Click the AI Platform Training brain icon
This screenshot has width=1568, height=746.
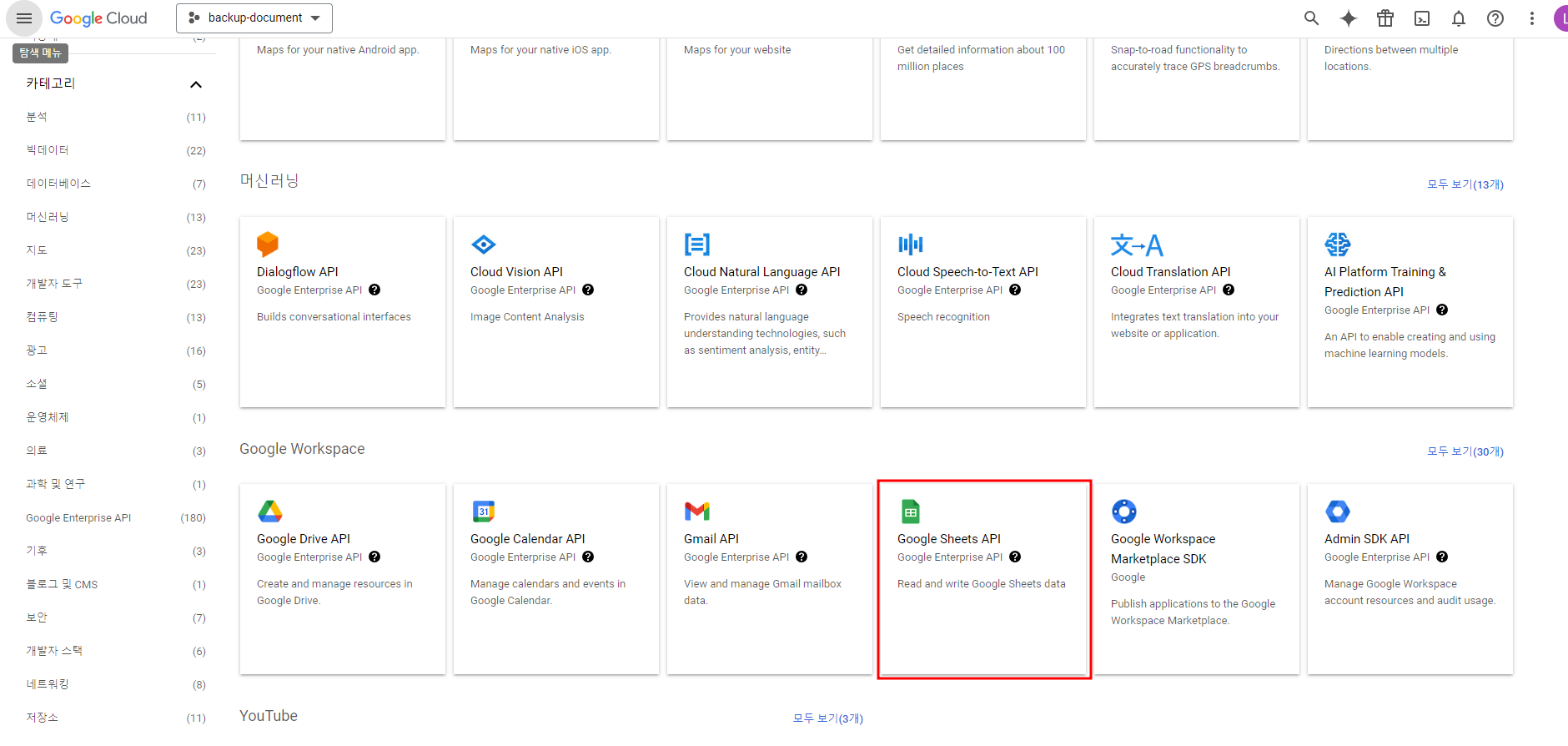coord(1338,244)
